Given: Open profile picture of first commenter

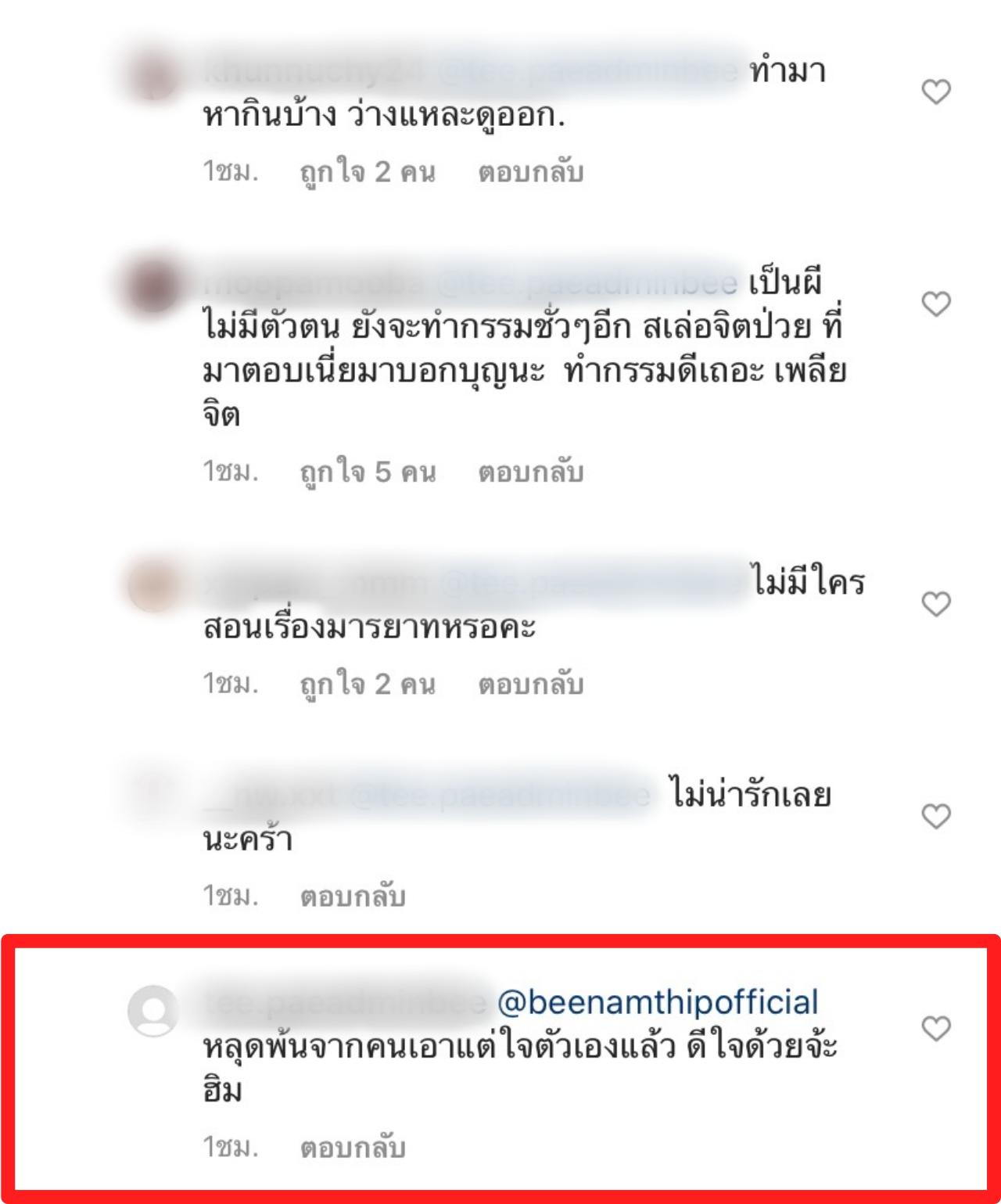Looking at the screenshot, I should point(153,74).
